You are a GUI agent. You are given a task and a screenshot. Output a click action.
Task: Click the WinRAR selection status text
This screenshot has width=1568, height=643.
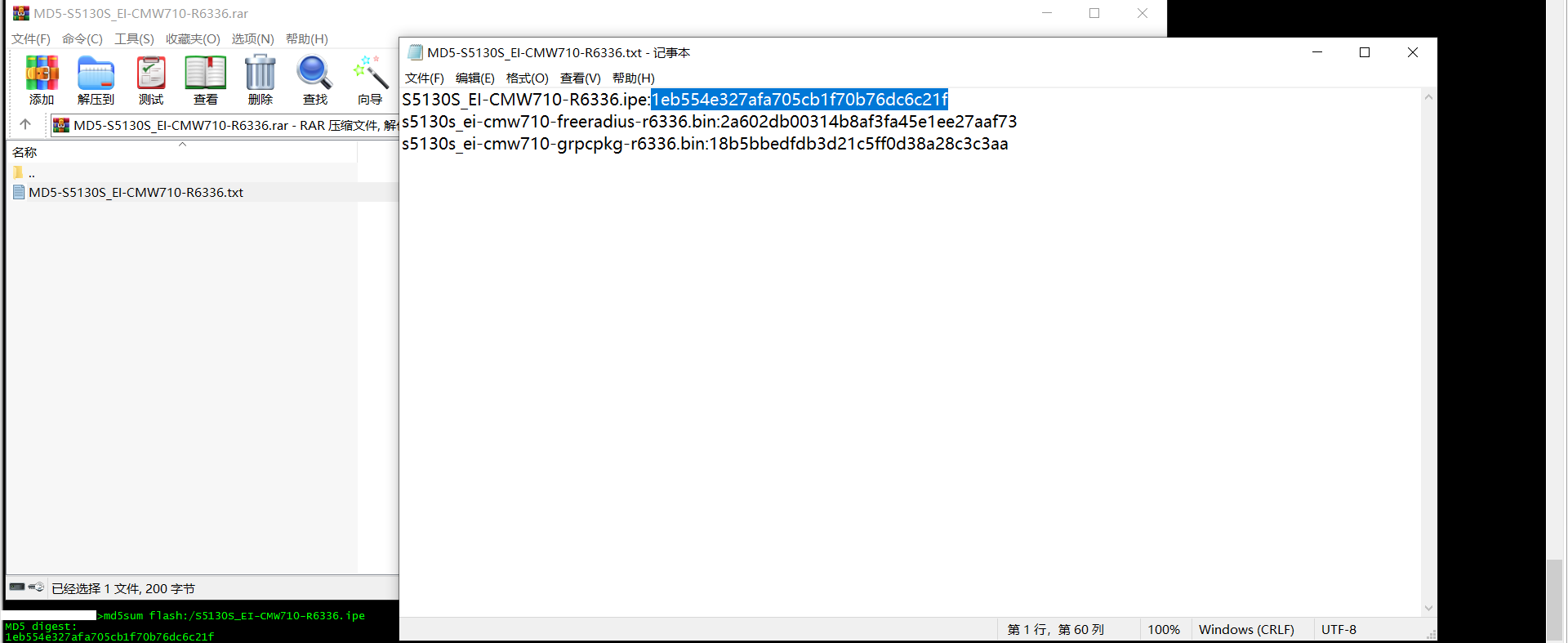click(123, 588)
